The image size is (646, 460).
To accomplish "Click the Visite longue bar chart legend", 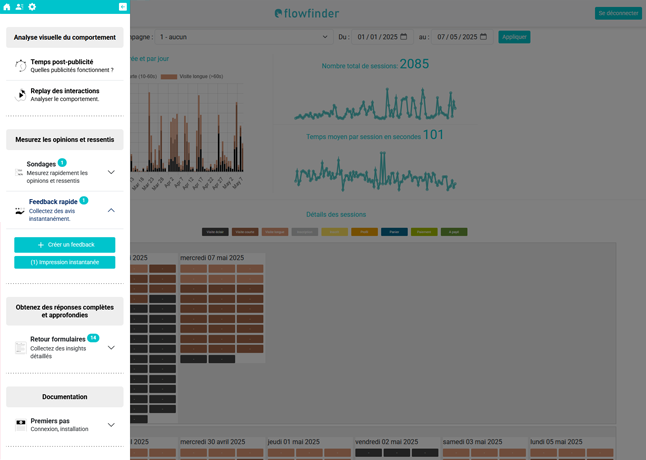I will point(192,76).
